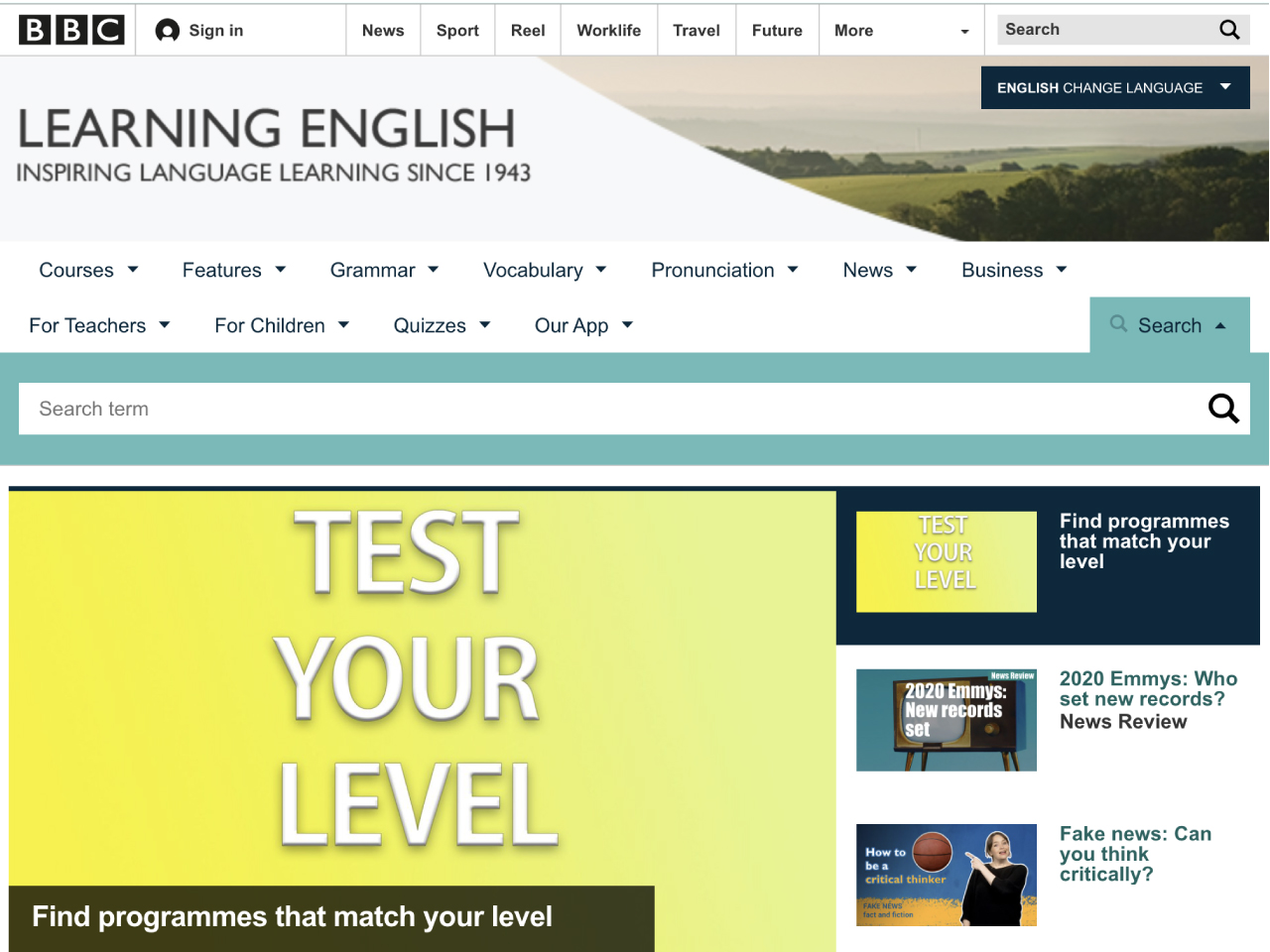Expand the For Teachers menu
This screenshot has height=952, width=1270.
tap(99, 325)
